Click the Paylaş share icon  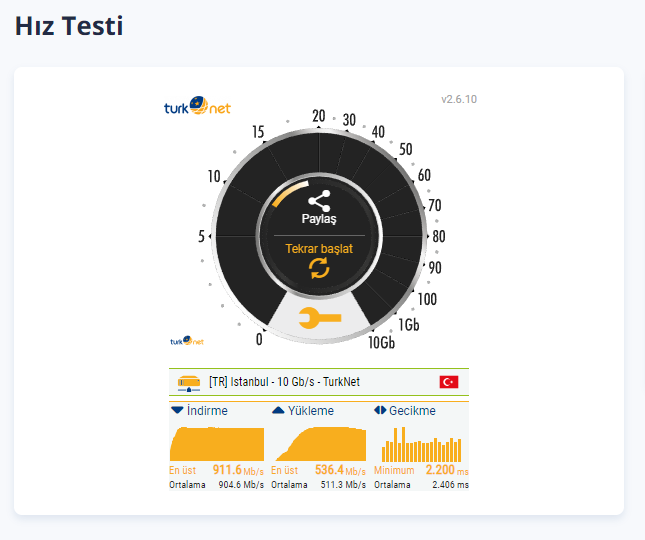tap(319, 201)
